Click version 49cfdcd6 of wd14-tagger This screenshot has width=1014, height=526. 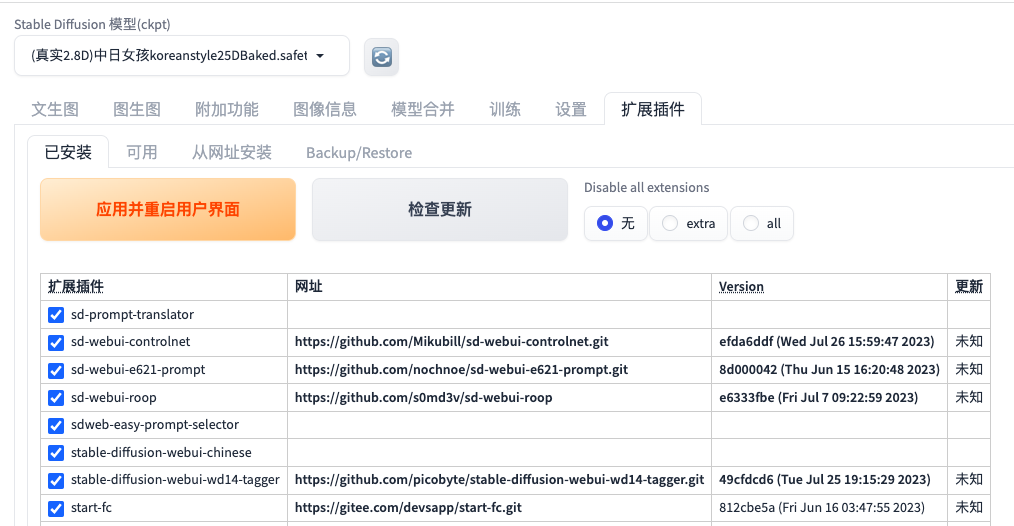click(x=825, y=479)
